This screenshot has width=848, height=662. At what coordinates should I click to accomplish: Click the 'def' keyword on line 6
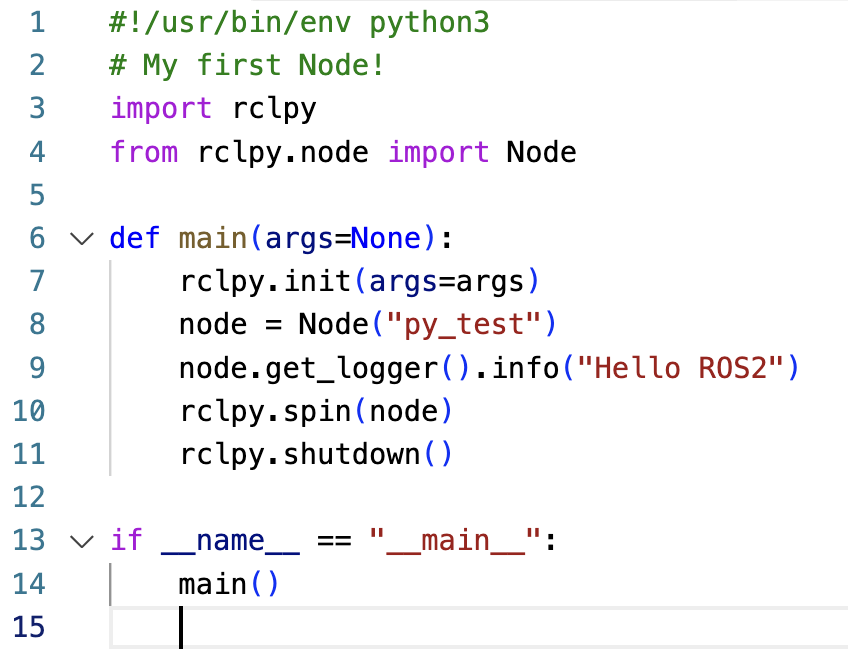coord(135,239)
